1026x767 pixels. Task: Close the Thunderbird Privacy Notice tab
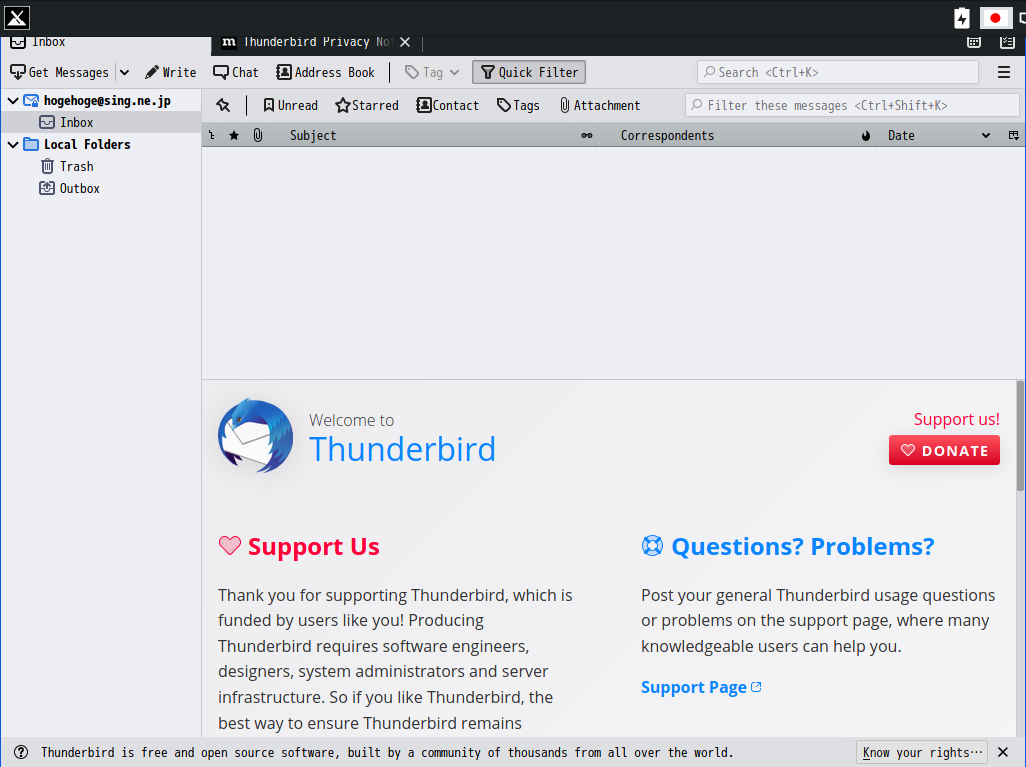tap(405, 42)
